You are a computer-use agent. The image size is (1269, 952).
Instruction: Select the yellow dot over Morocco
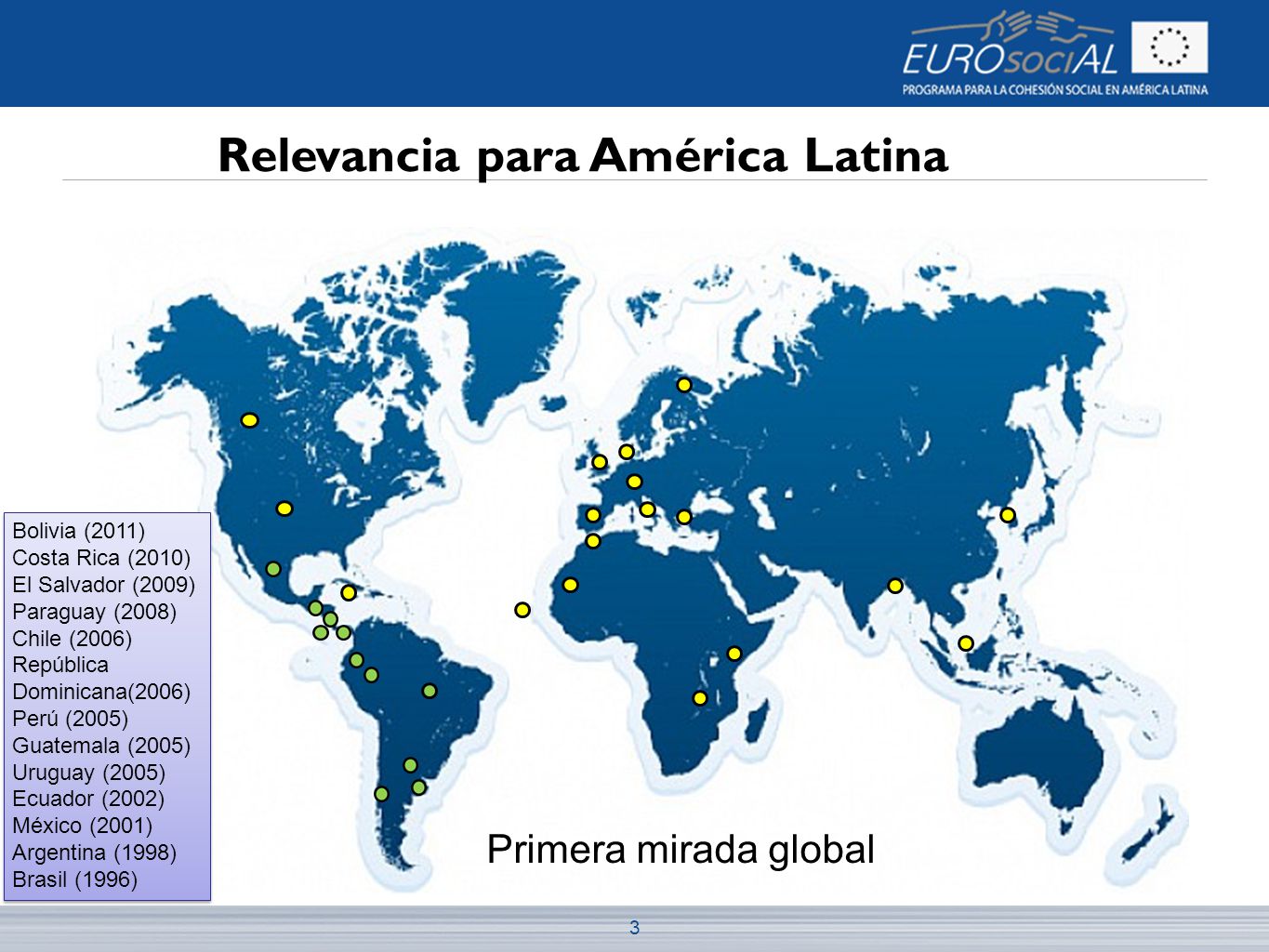593,541
